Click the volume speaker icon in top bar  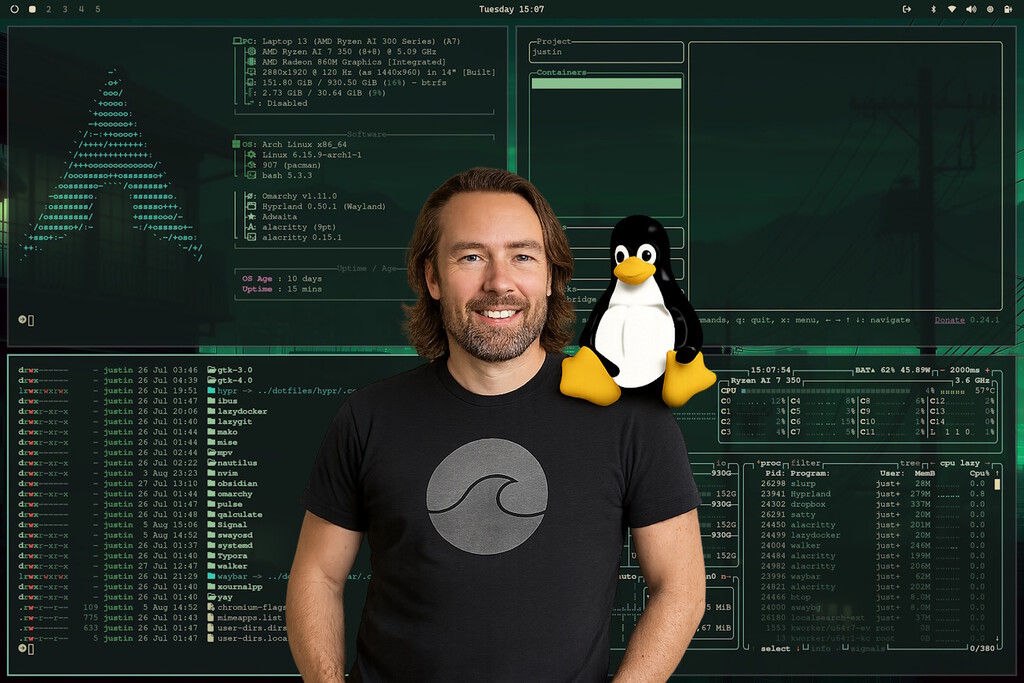[x=971, y=9]
